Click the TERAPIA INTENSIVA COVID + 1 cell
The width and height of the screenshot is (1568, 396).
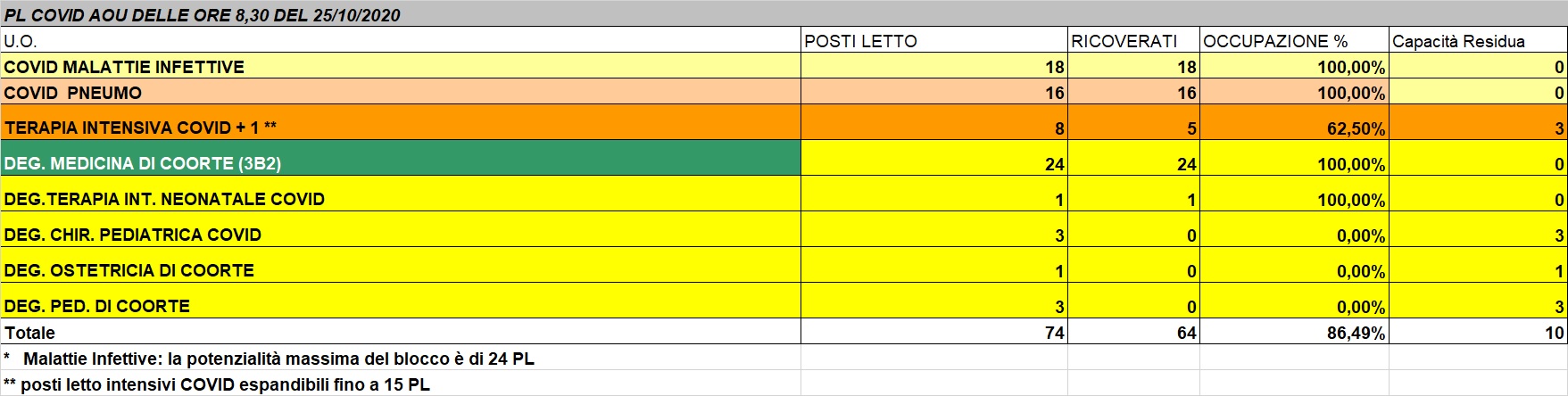pyautogui.click(x=141, y=128)
